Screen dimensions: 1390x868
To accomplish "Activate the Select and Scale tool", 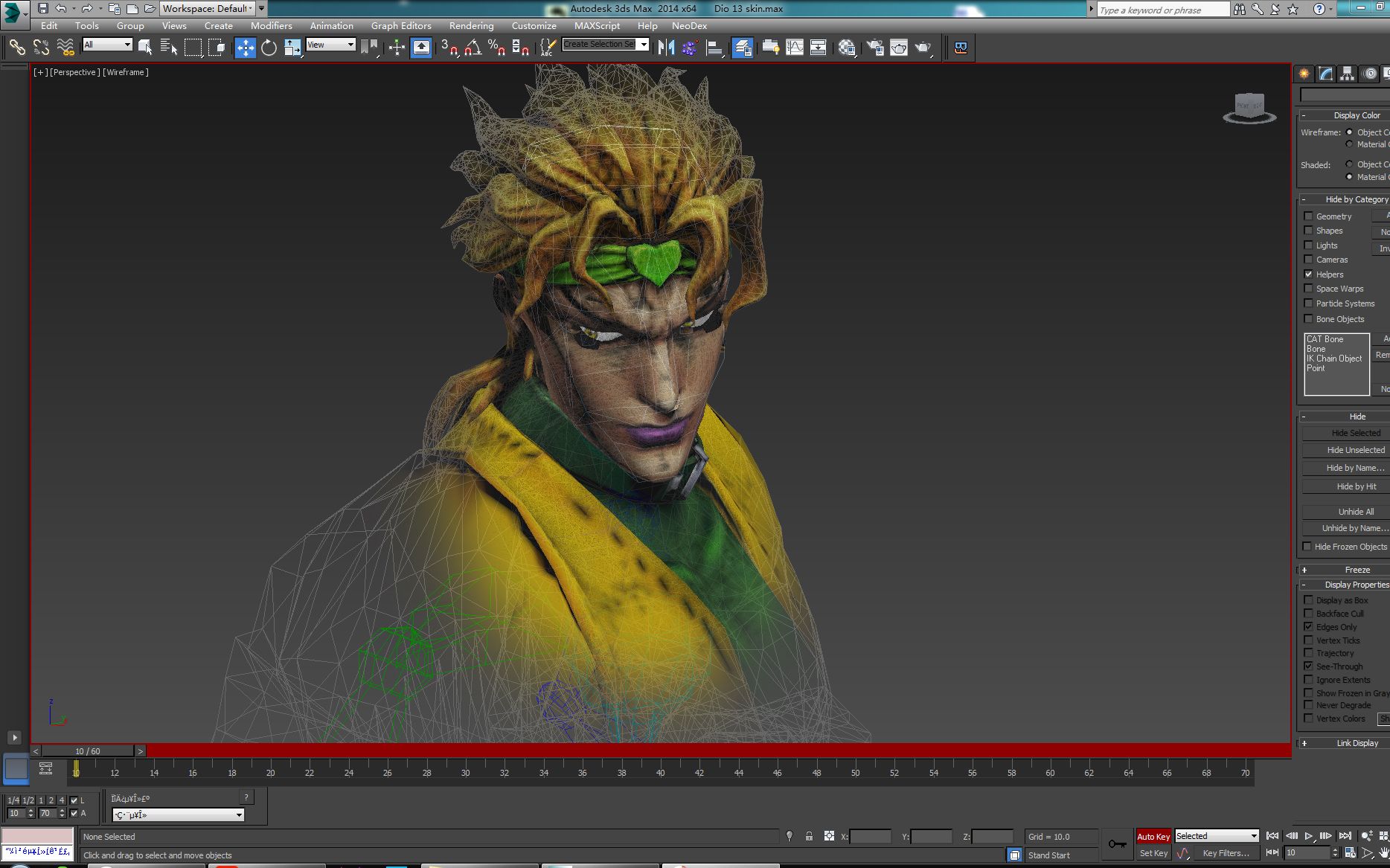I will [x=292, y=48].
